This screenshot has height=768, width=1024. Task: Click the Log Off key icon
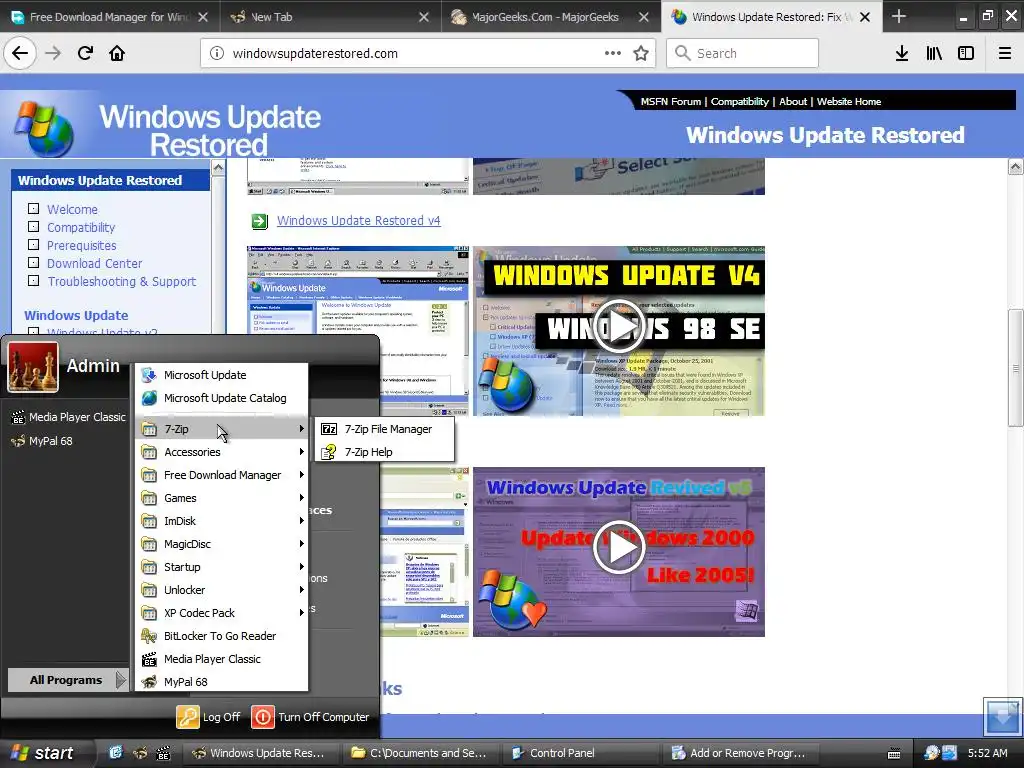pos(187,716)
